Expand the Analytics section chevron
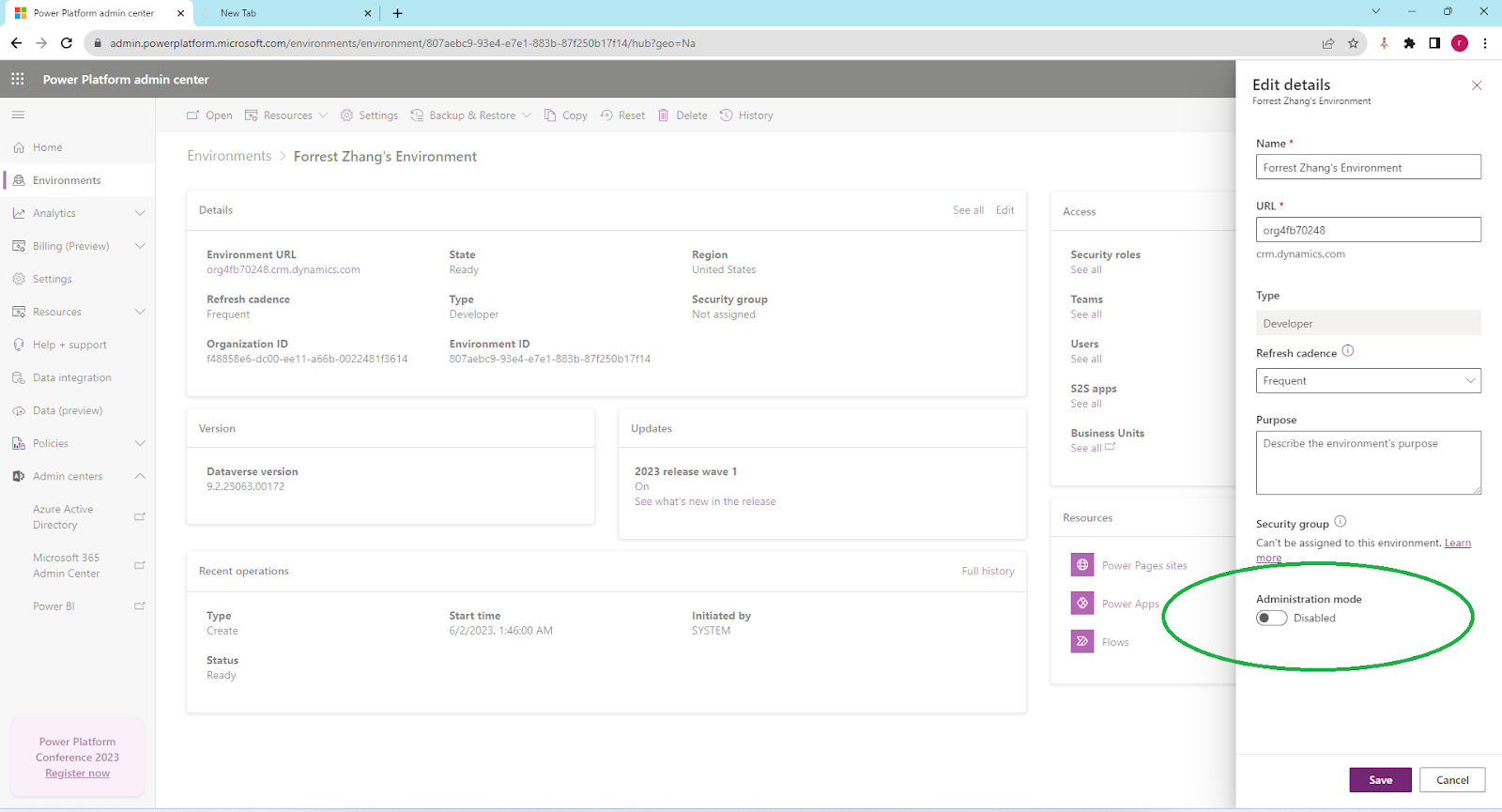This screenshot has width=1502, height=812. [x=140, y=213]
